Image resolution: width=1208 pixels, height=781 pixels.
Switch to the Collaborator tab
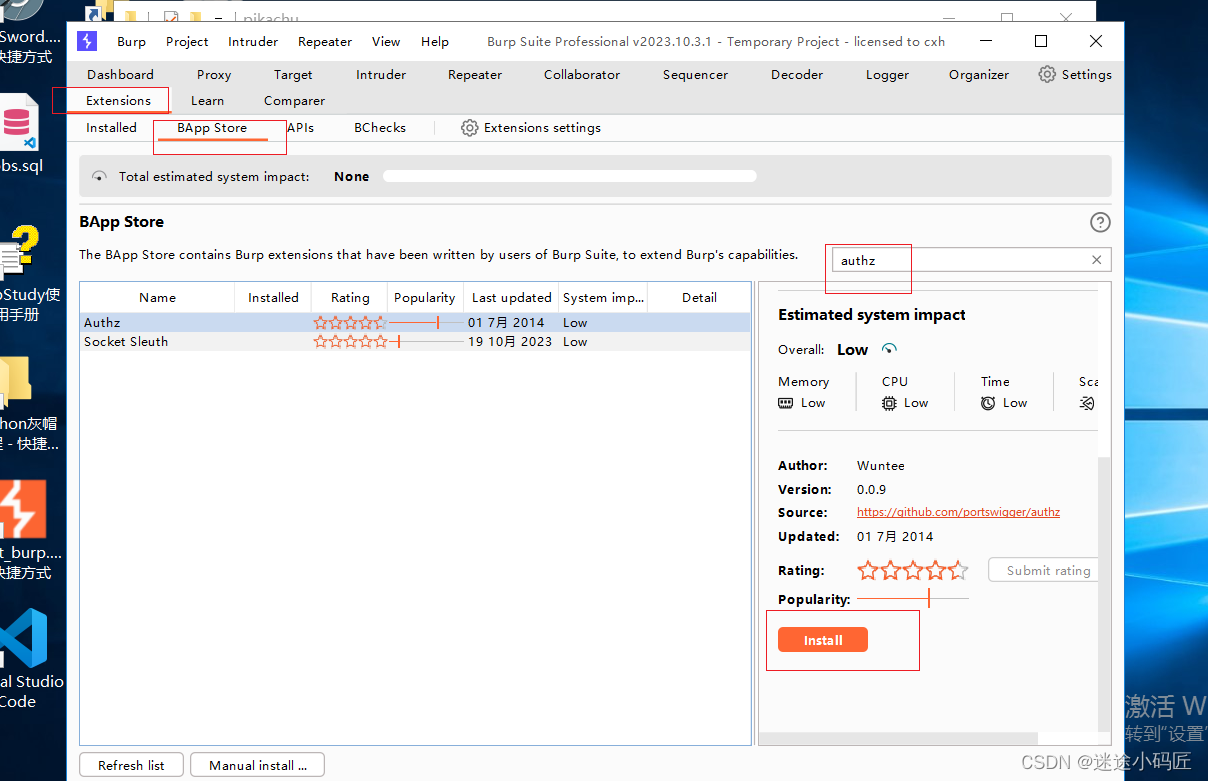click(x=582, y=74)
